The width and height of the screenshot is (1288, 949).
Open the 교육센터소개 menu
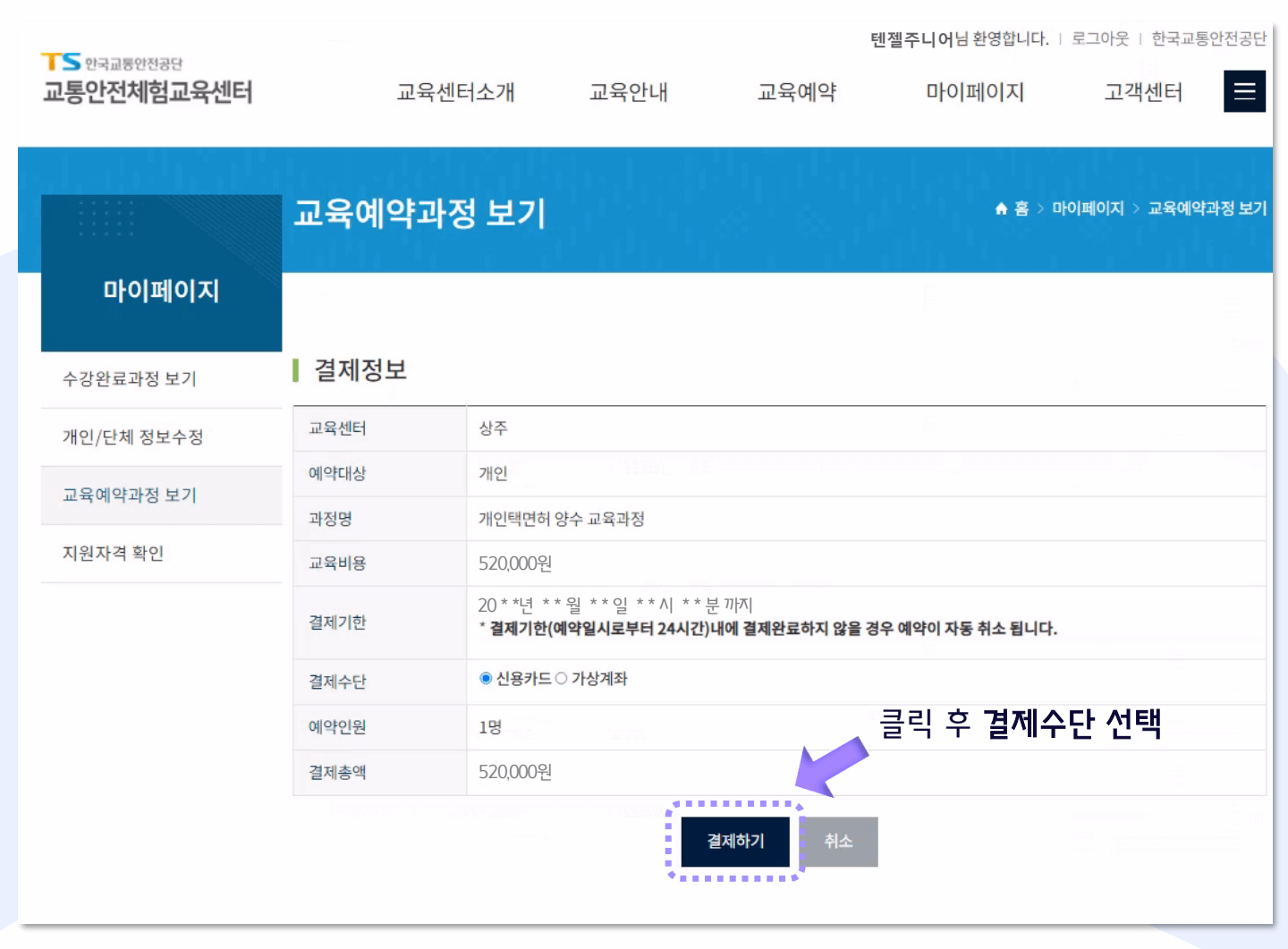455,92
